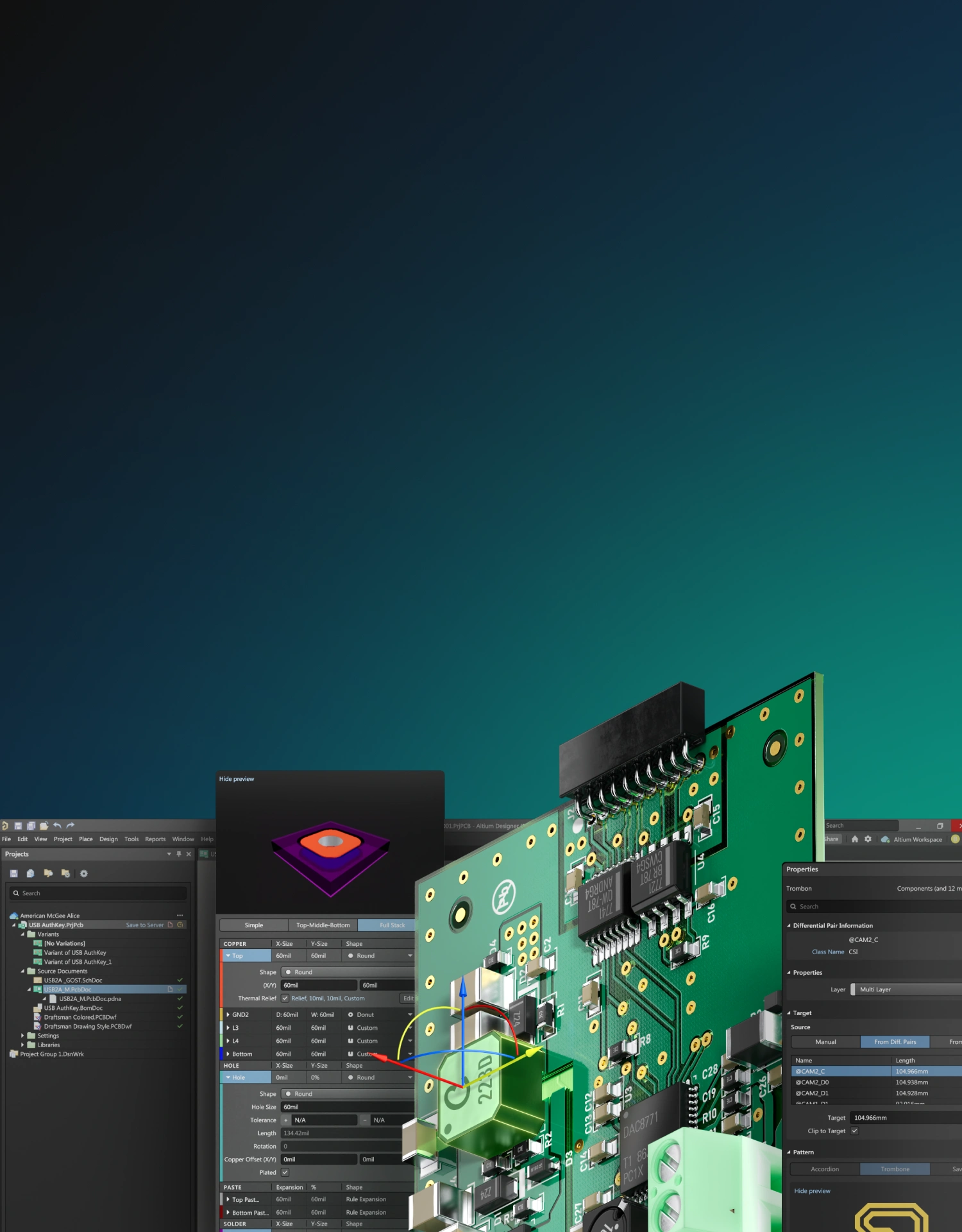This screenshot has height=1232, width=962.
Task: Click the Target length field showing 104.966mm
Action: point(906,1118)
